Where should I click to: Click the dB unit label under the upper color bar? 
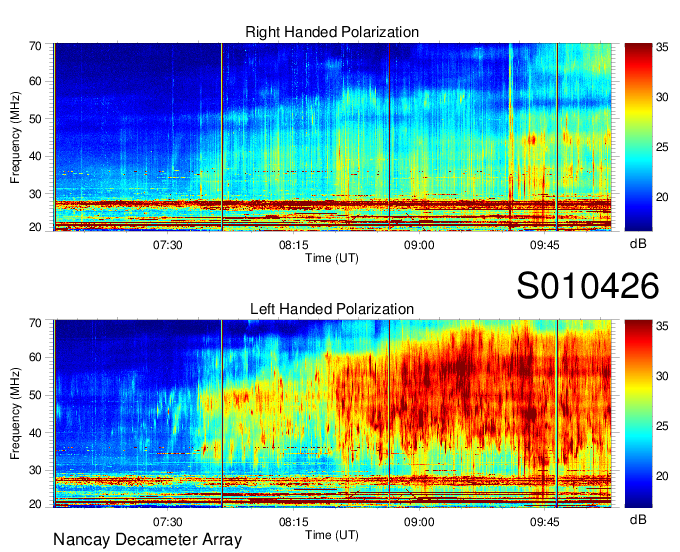coord(638,244)
